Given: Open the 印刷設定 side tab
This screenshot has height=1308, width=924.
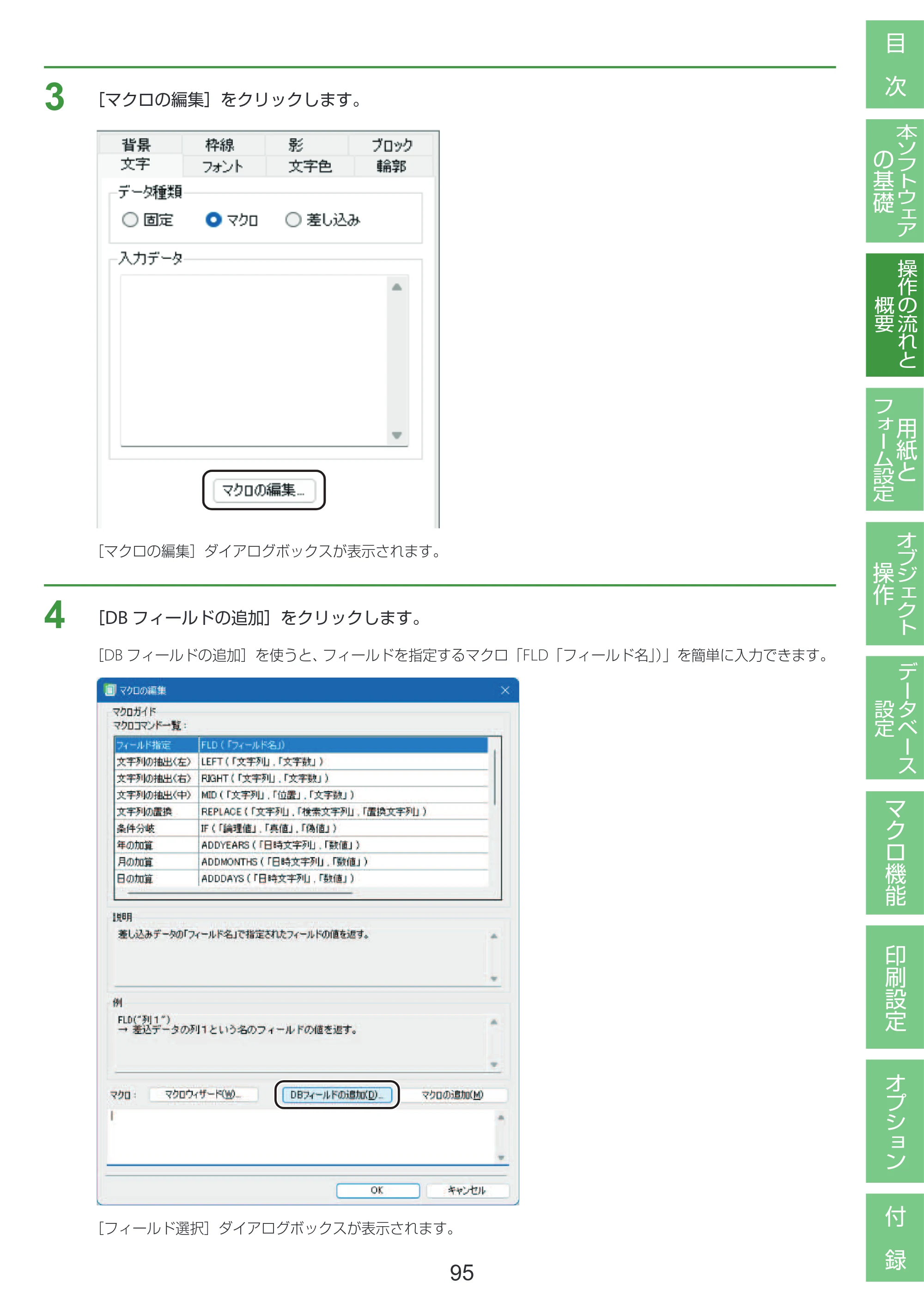Looking at the screenshot, I should coord(894,987).
